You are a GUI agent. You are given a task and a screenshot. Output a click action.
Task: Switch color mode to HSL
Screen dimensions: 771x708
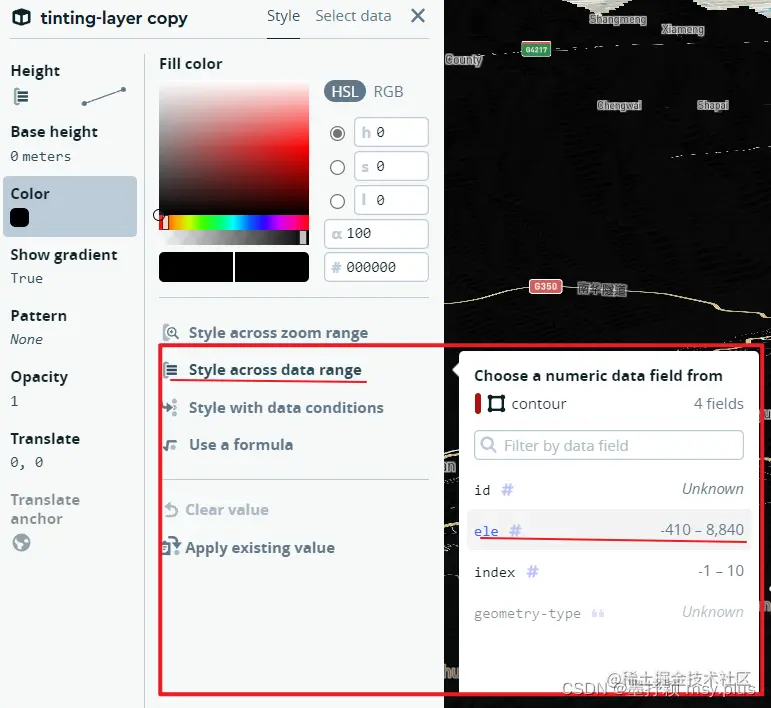tap(344, 91)
